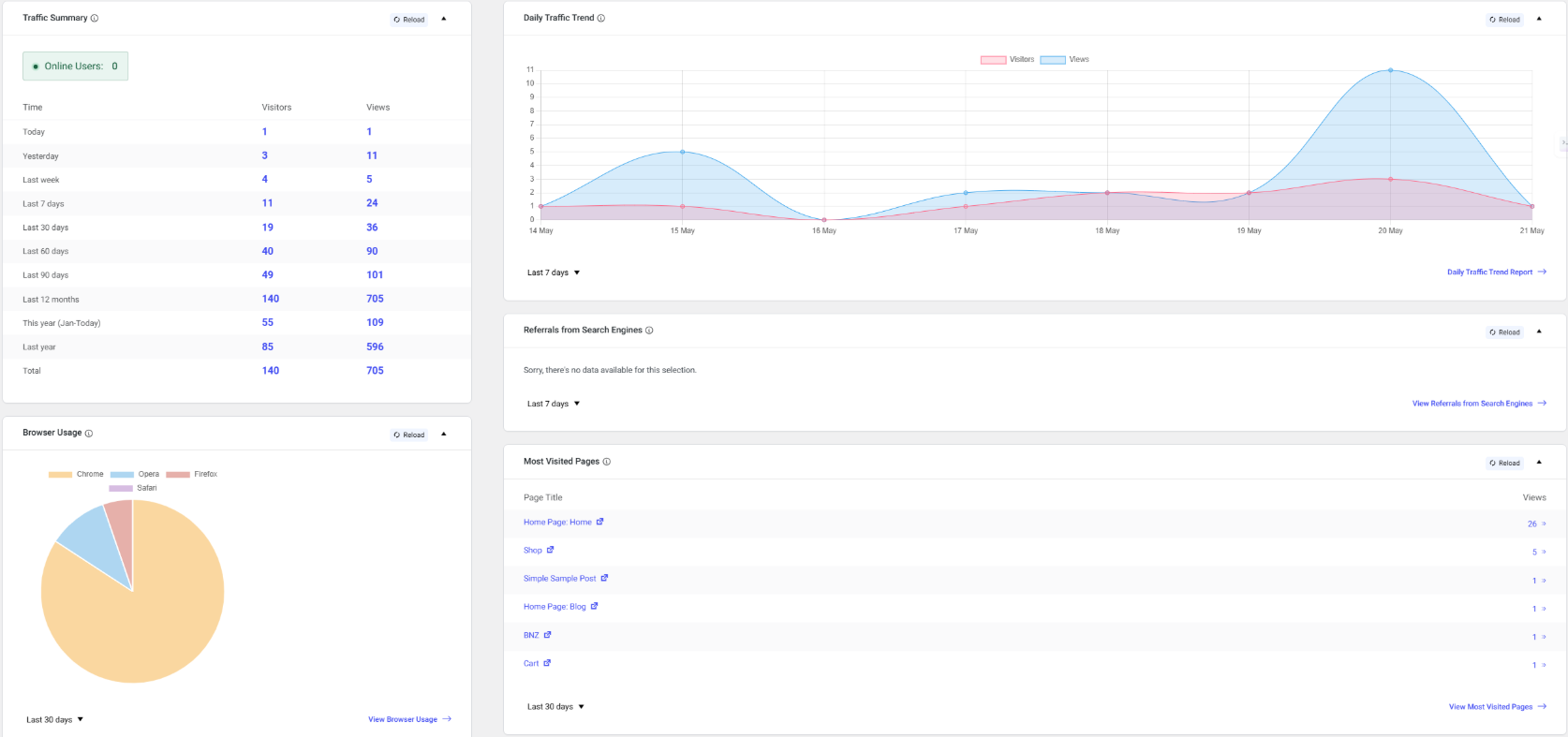Click info icon beside Referrals from Search Engines
This screenshot has height=737, width=1568.
pos(649,331)
